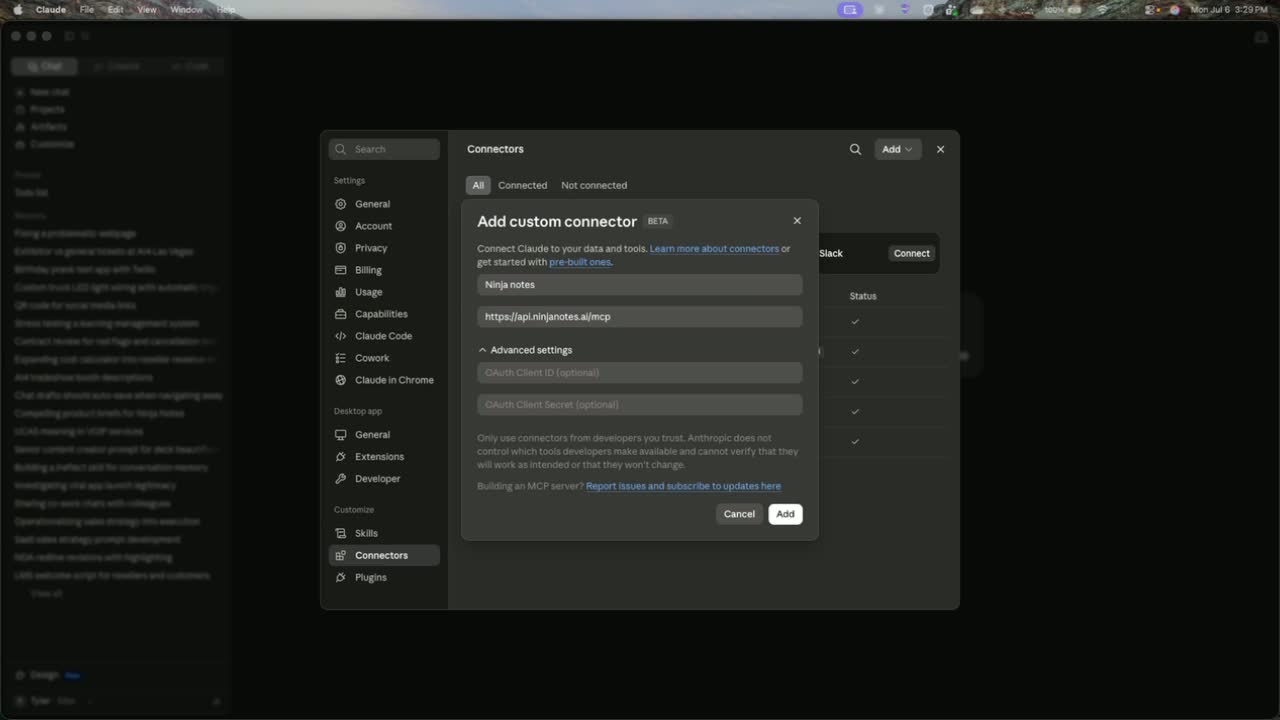Collapse the Advanced settings section
This screenshot has width=1280, height=720.
click(x=525, y=350)
